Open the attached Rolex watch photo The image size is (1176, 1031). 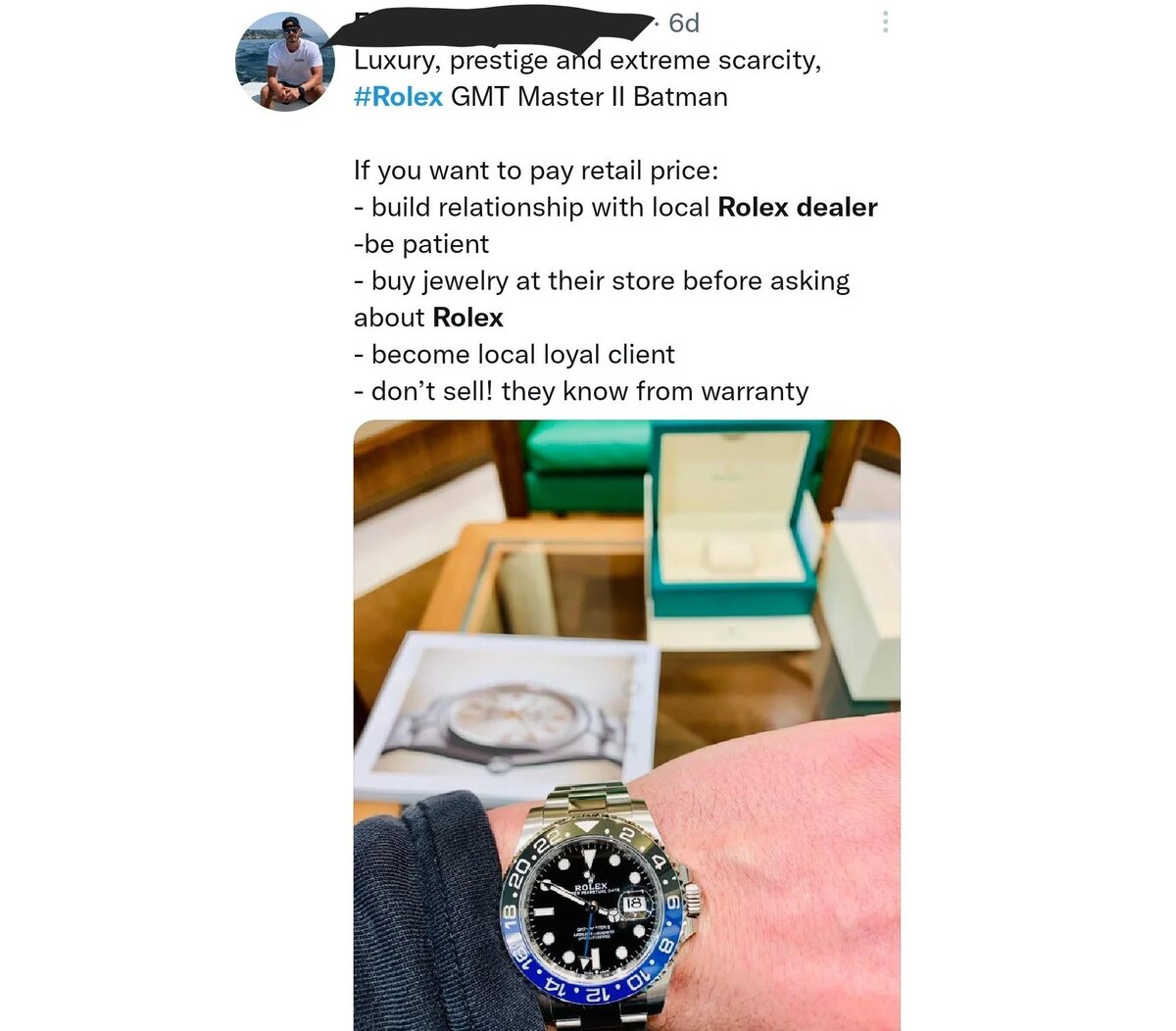pos(626,725)
